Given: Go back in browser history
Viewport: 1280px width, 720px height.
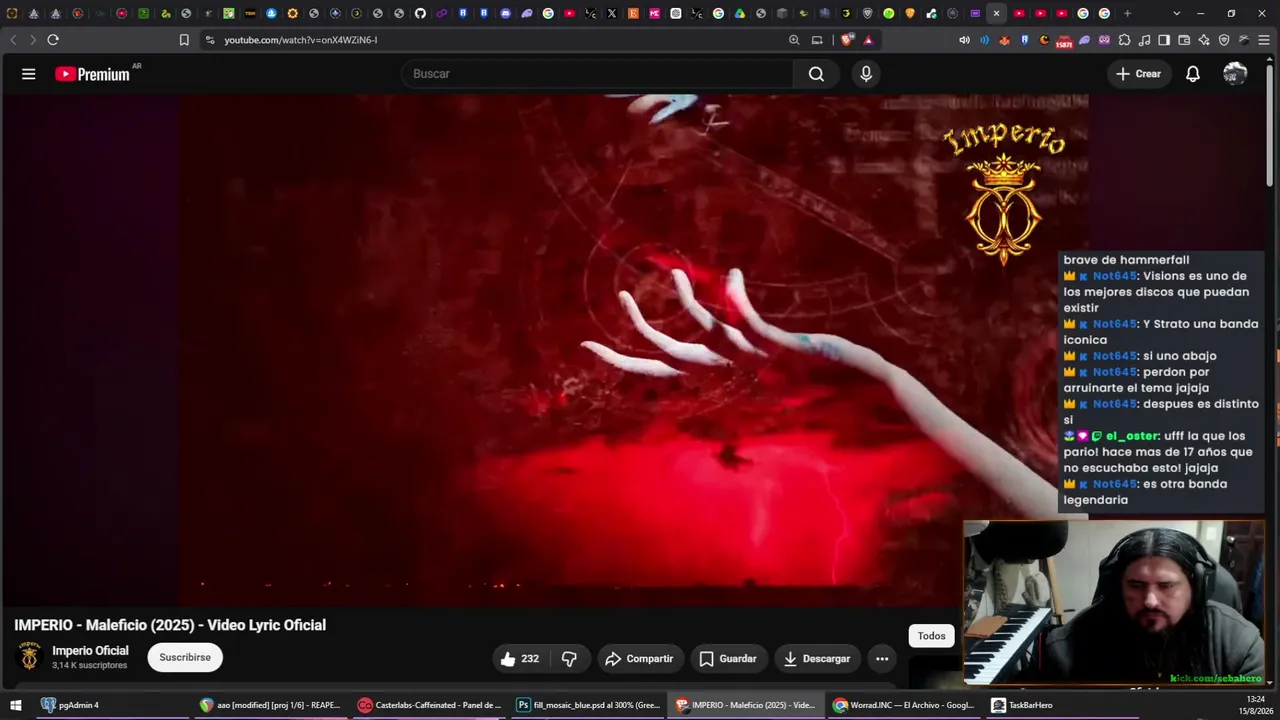Looking at the screenshot, I should pos(13,40).
